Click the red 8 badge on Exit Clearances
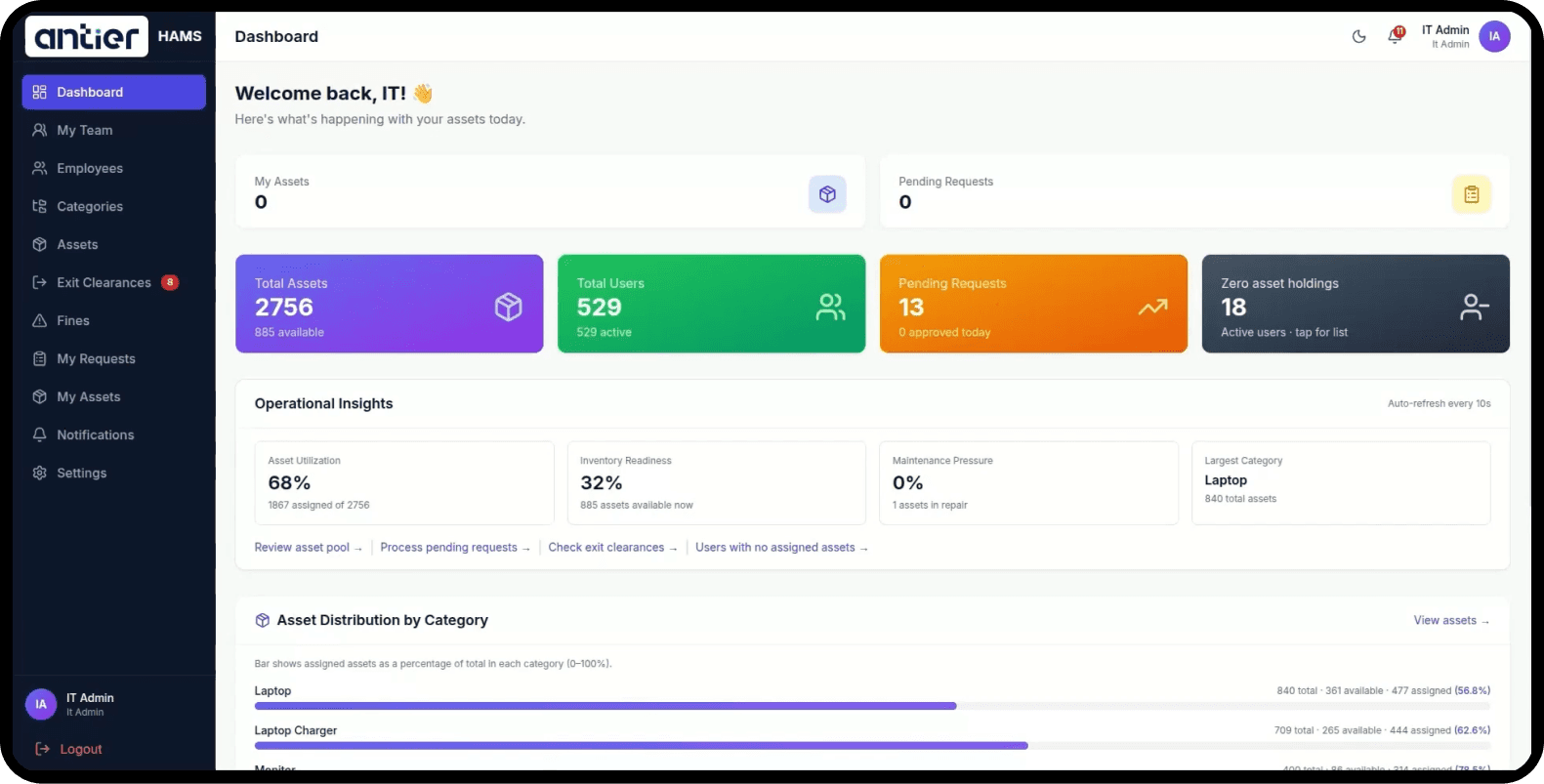The image size is (1544, 784). coord(170,282)
